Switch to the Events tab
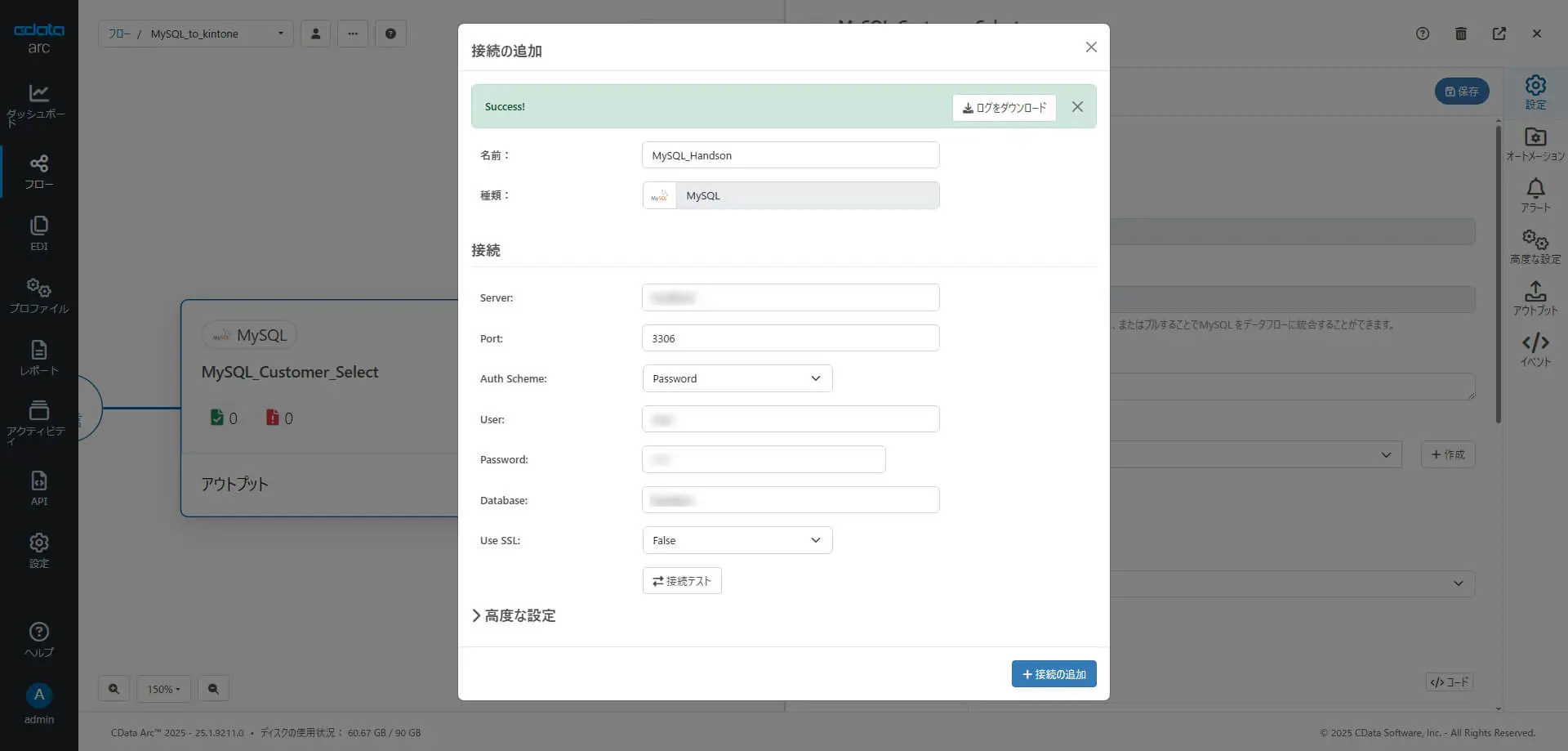Viewport: 1568px width, 751px height. point(1535,351)
